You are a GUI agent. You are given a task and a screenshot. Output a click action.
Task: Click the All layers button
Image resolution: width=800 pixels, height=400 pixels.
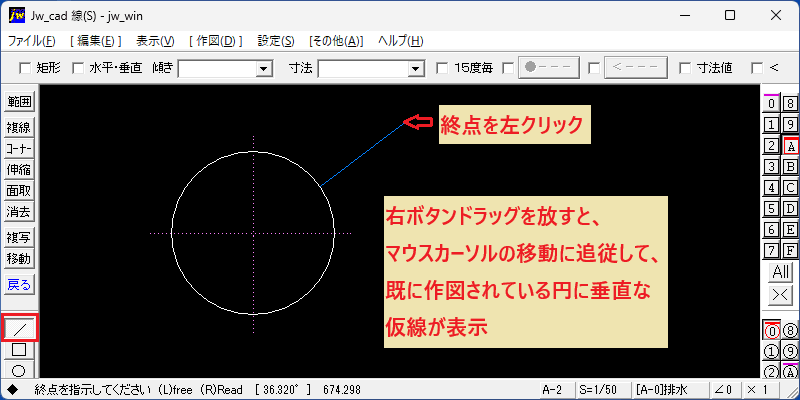781,272
